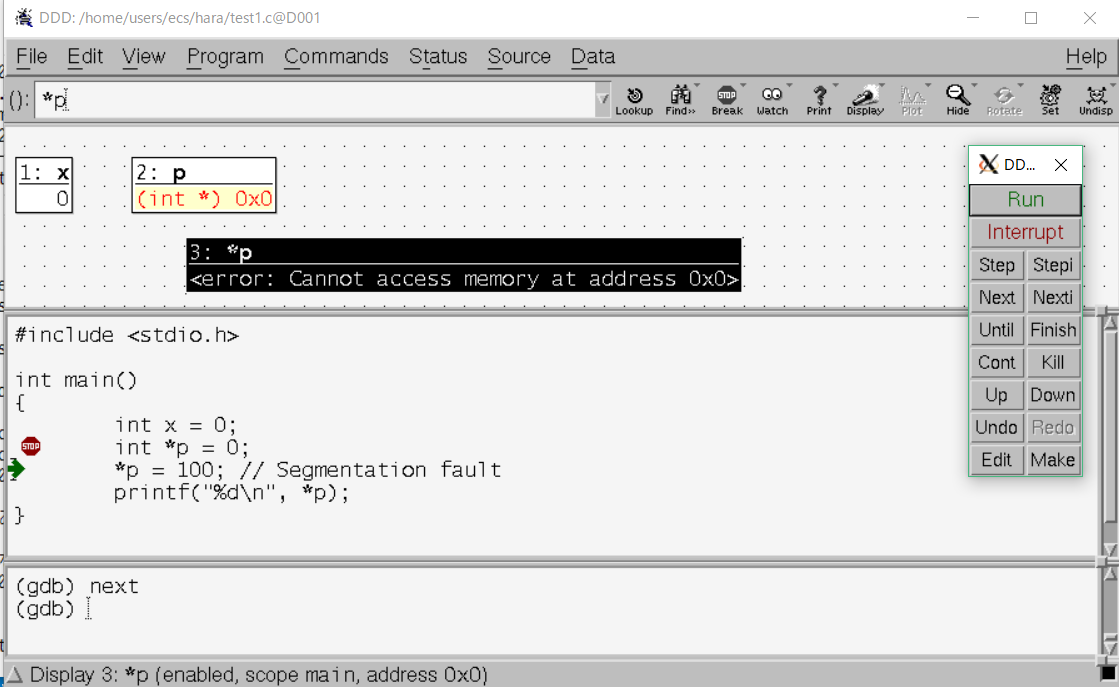
Task: Set a breakpoint with Break icon
Action: (727, 100)
